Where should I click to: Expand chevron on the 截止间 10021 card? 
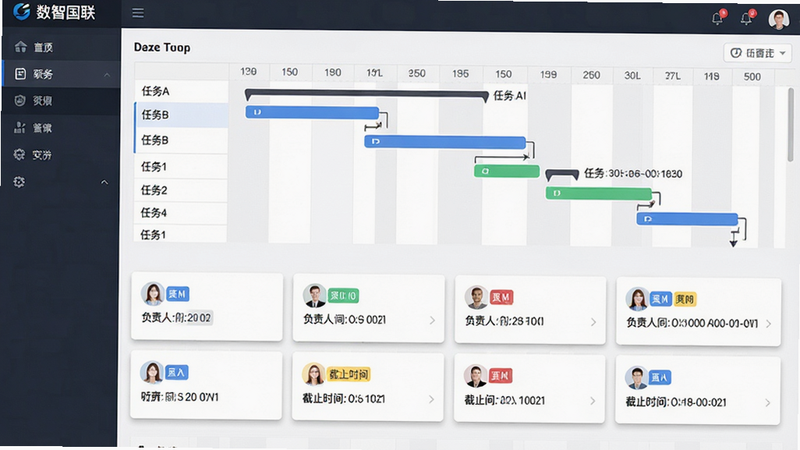coord(593,401)
